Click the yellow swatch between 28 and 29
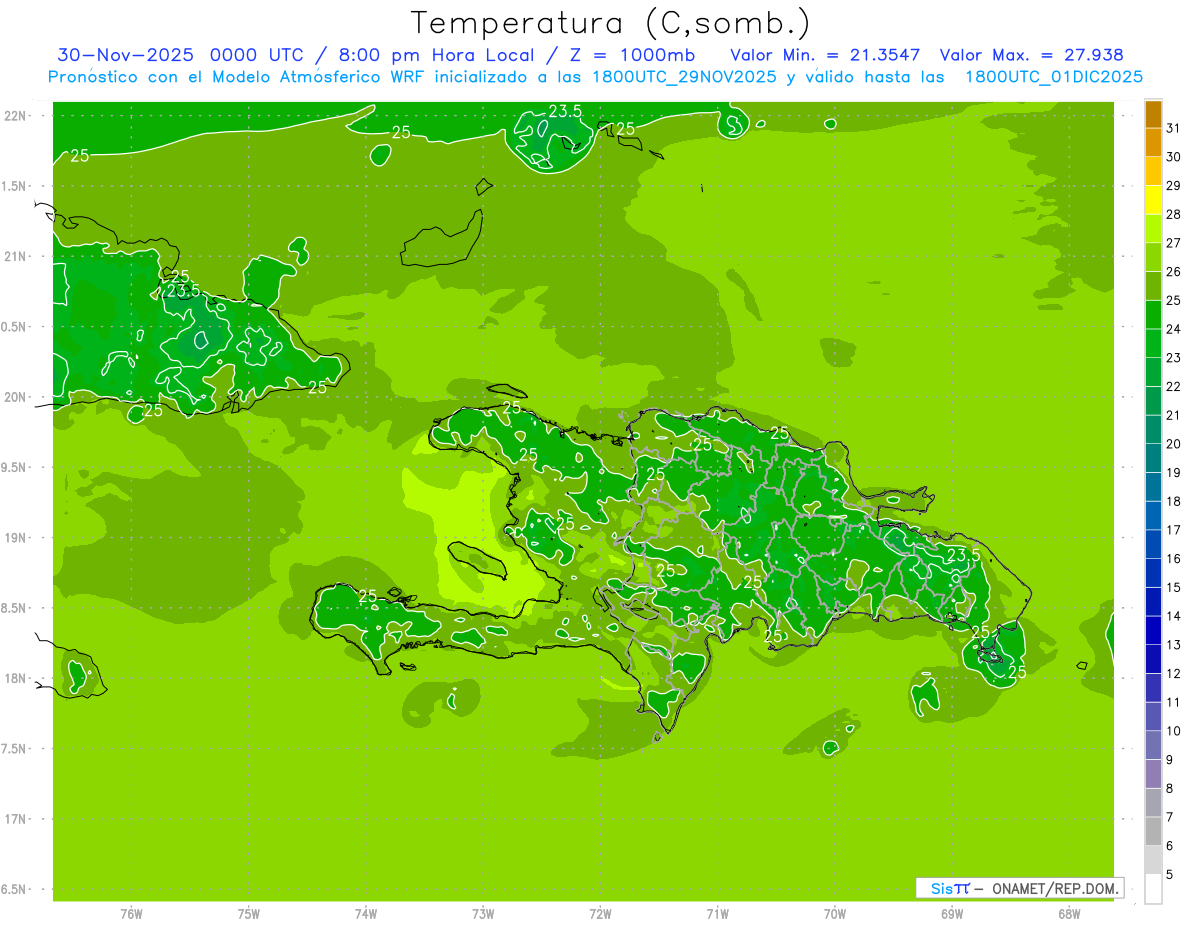 point(1153,200)
